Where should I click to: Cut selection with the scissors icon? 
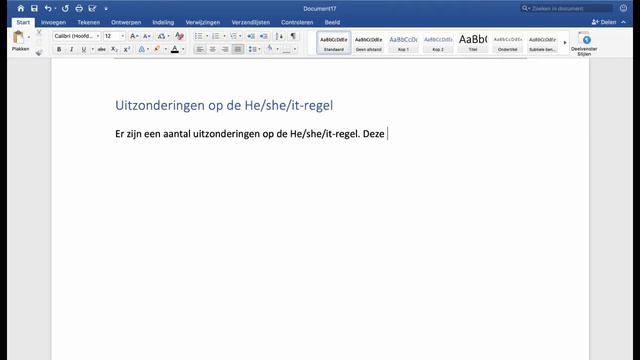point(39,32)
